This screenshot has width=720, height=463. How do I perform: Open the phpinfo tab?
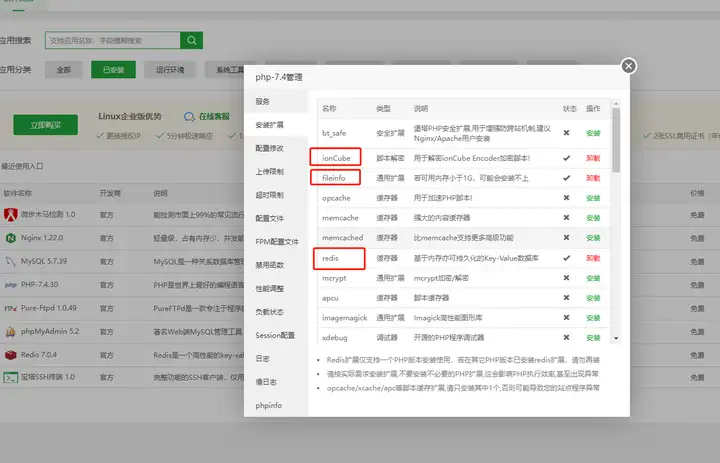[x=276, y=406]
